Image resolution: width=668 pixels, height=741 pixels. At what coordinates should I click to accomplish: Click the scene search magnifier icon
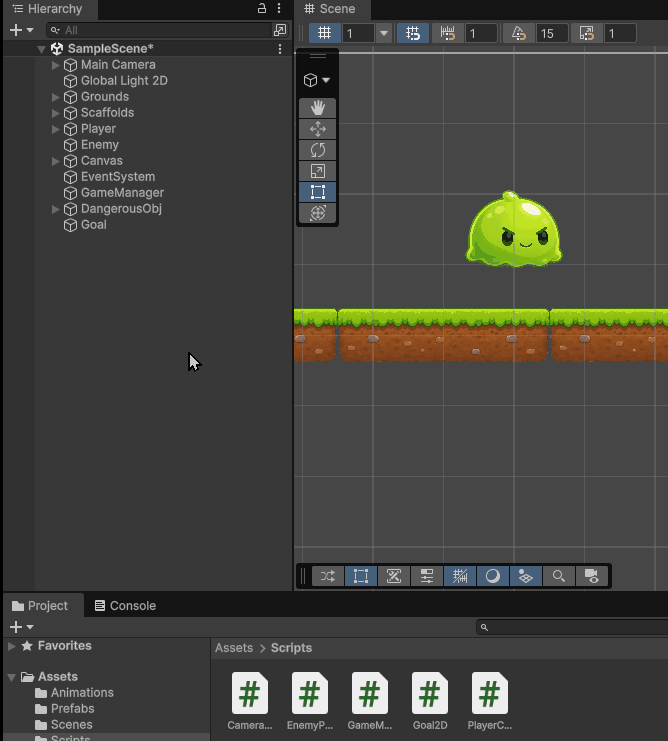pos(558,576)
